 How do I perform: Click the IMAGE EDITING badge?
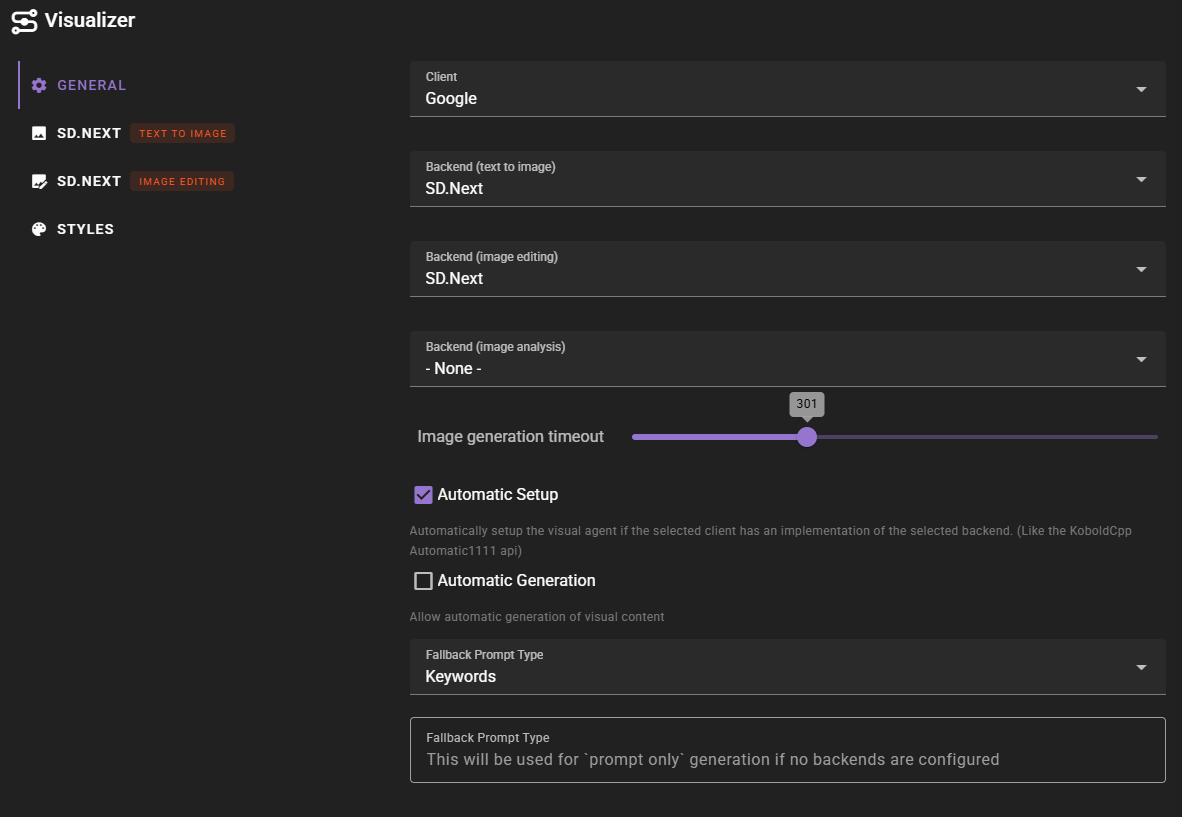[x=181, y=181]
